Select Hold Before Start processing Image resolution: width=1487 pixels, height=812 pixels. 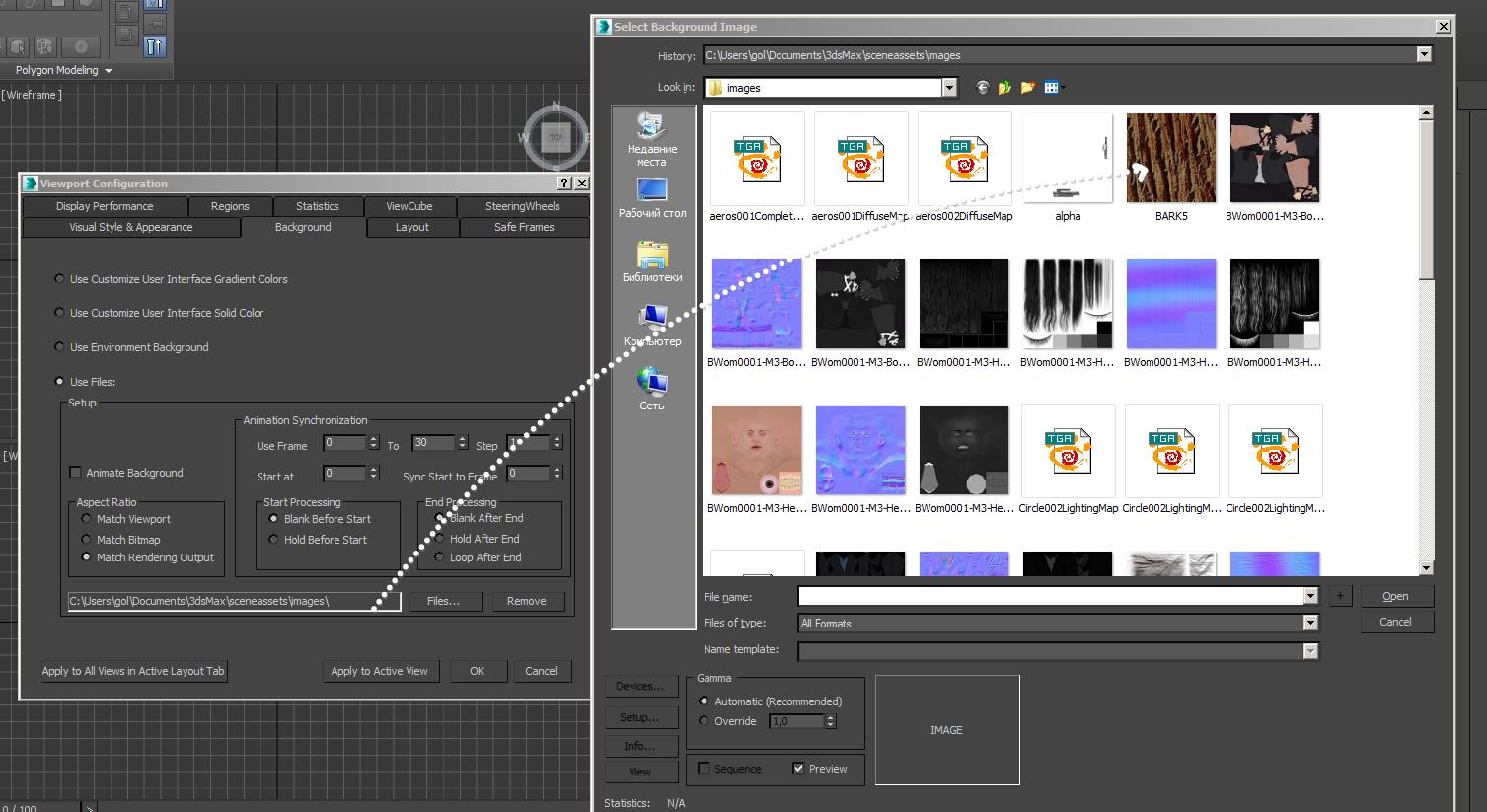tap(273, 540)
